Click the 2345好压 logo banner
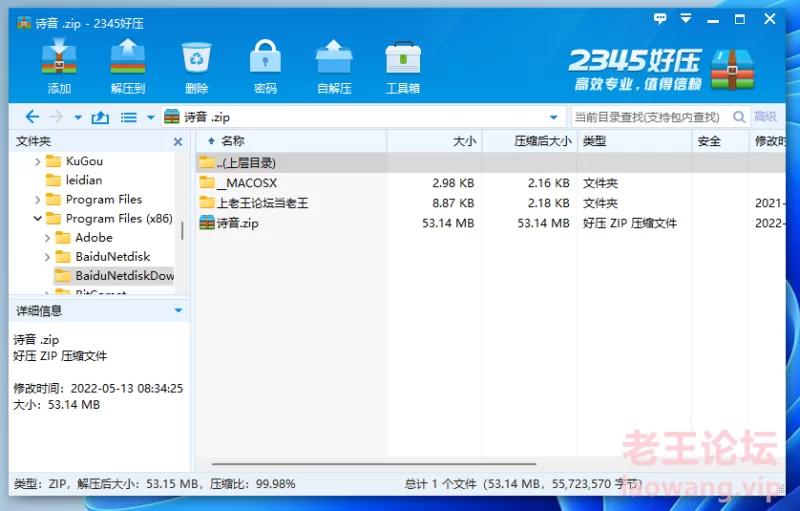The height and width of the screenshot is (511, 800). coord(661,70)
